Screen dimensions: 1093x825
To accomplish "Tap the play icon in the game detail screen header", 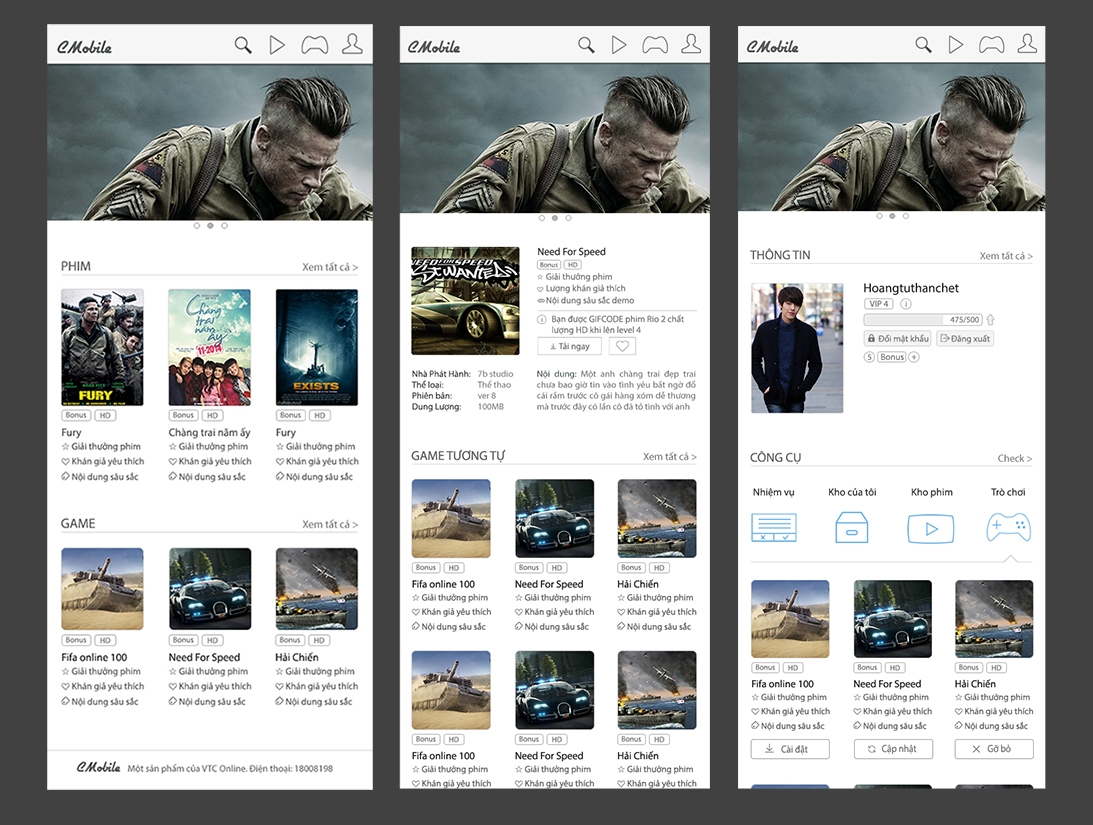I will [618, 45].
